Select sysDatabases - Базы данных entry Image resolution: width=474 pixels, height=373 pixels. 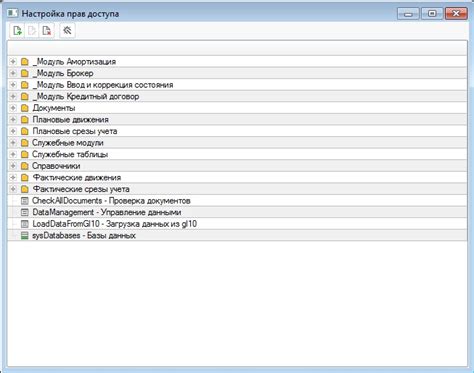click(84, 235)
